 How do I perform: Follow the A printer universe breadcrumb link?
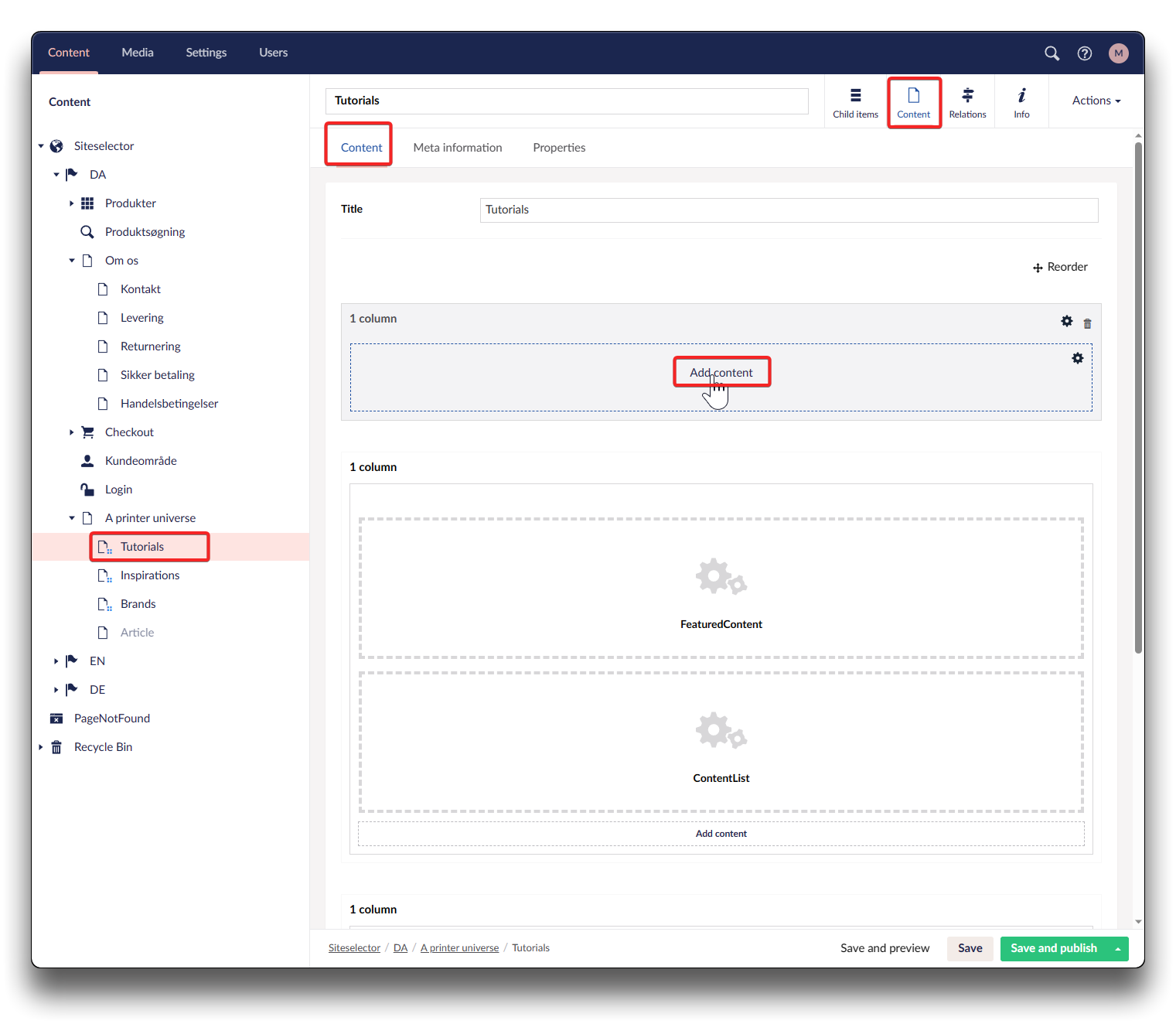coord(459,948)
